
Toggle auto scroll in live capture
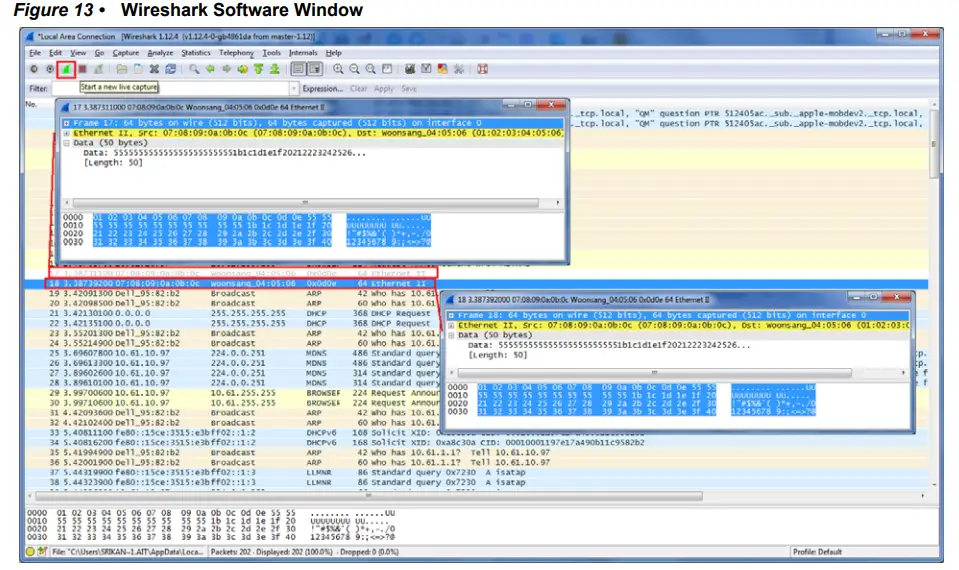pos(314,69)
